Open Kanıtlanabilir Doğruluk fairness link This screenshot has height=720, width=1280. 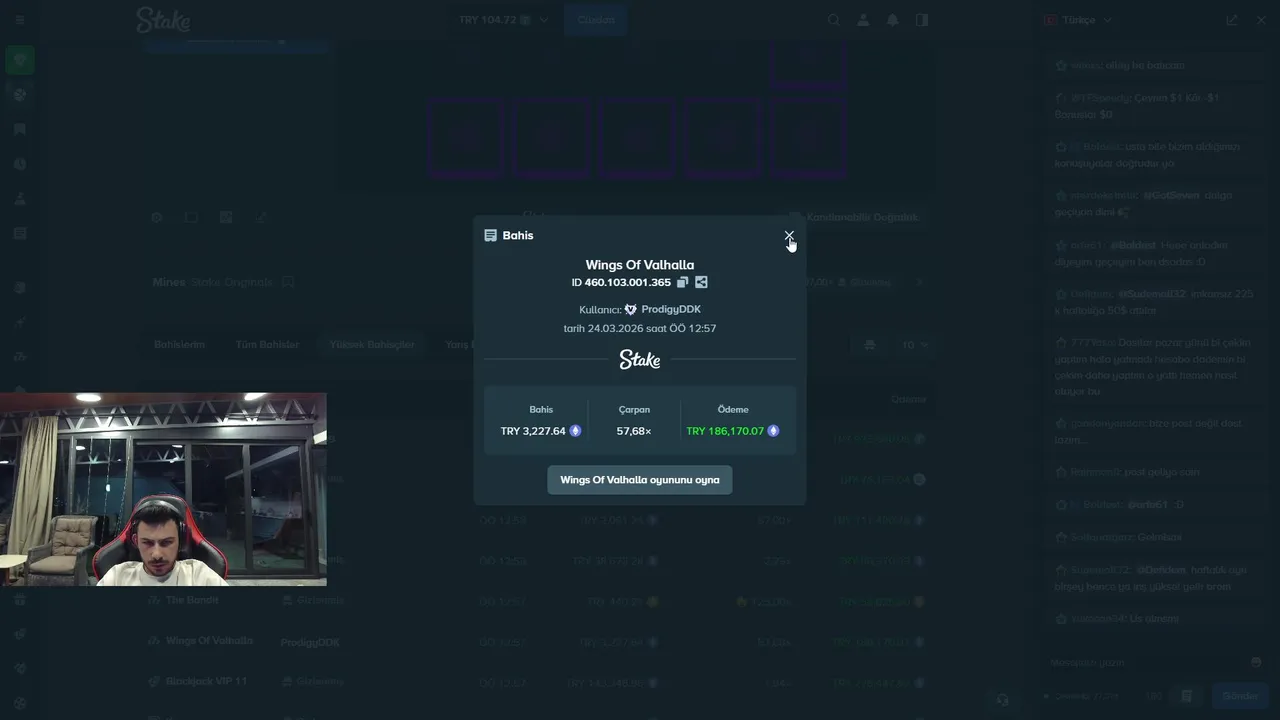(854, 217)
